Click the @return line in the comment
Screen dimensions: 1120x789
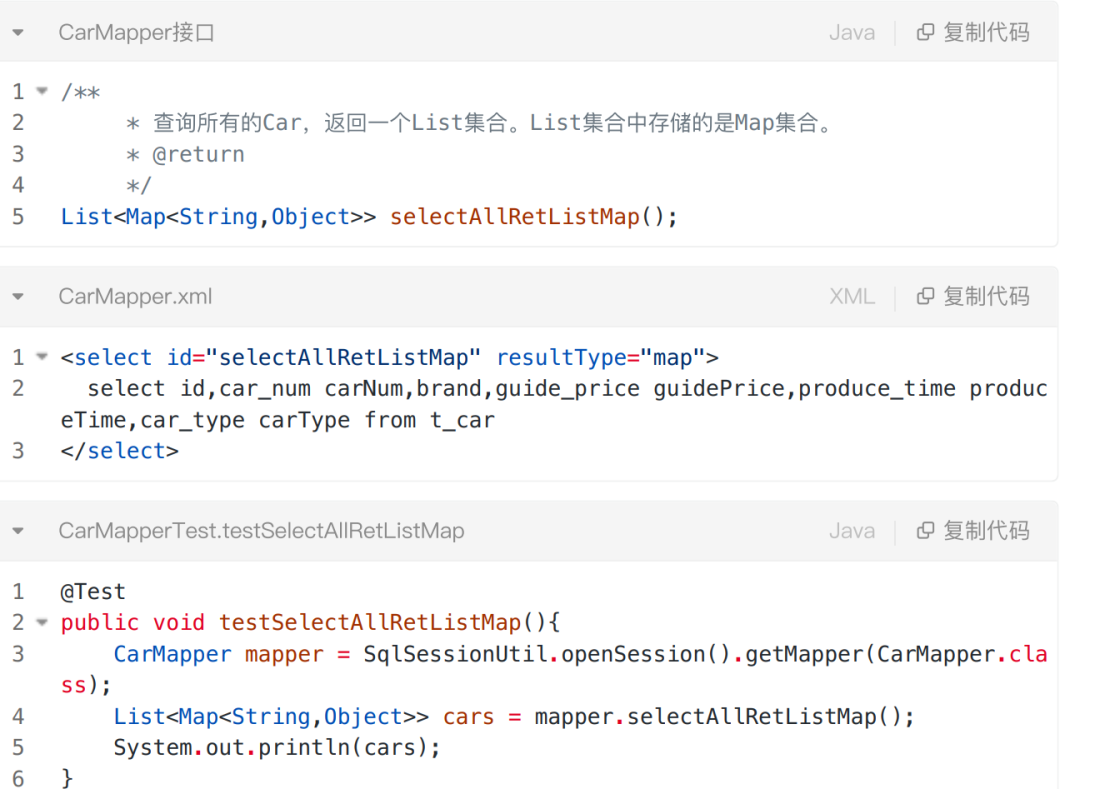(198, 154)
